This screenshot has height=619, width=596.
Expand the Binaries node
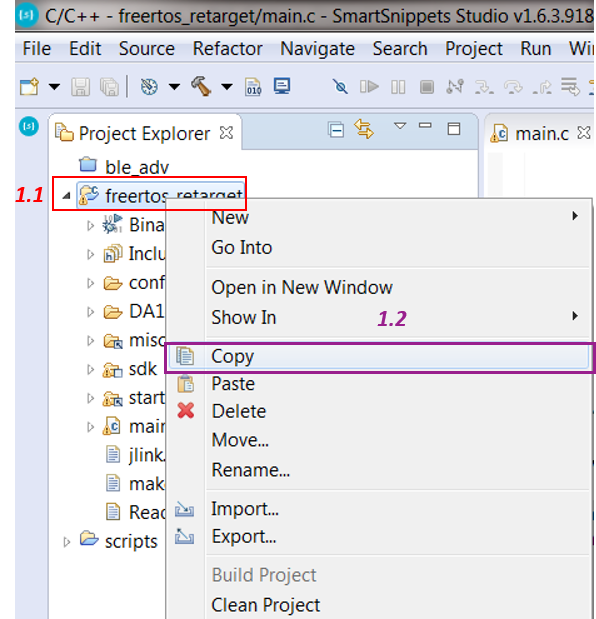tap(90, 225)
